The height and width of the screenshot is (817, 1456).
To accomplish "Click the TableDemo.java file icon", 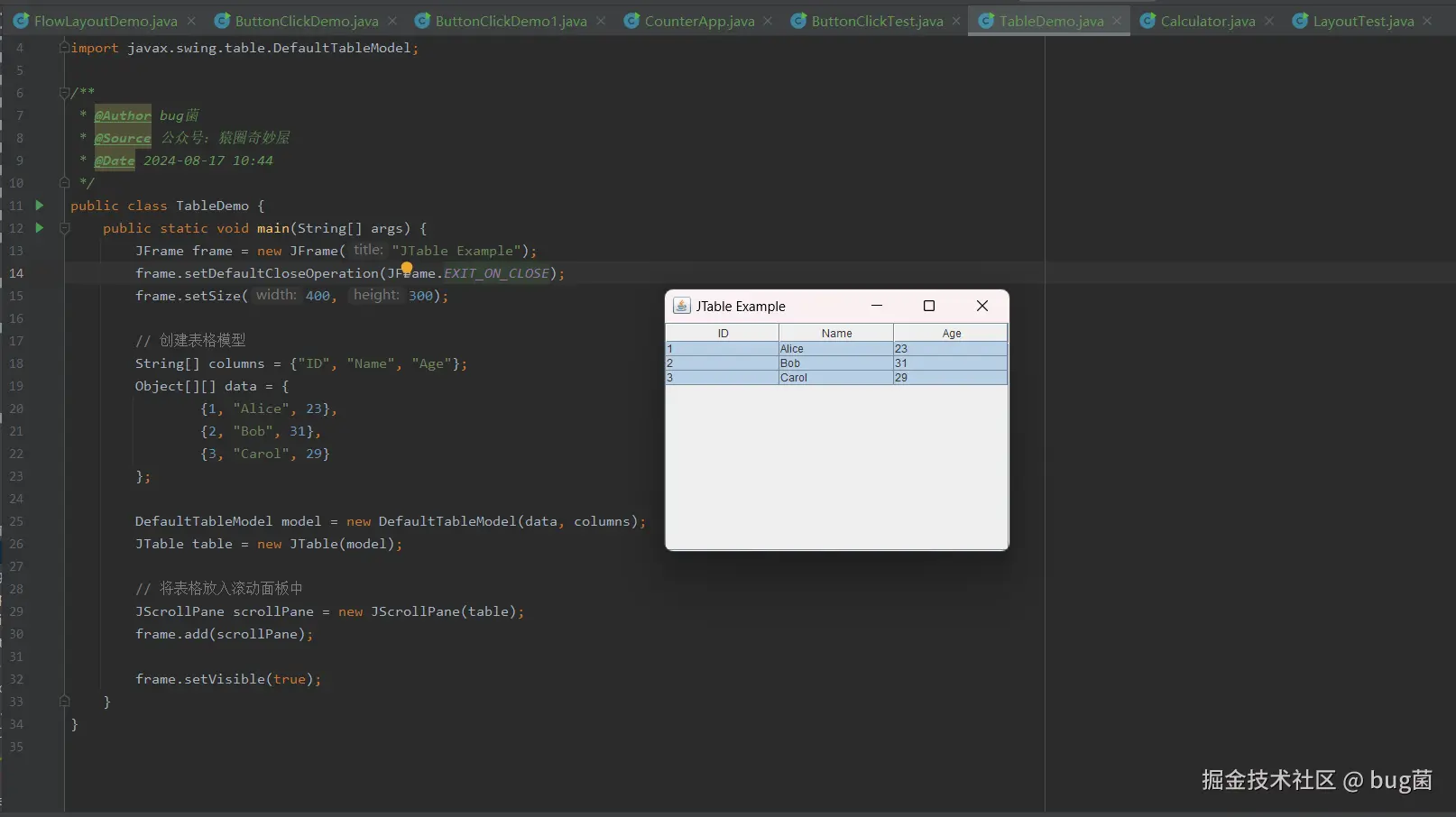I will pyautogui.click(x=986, y=21).
